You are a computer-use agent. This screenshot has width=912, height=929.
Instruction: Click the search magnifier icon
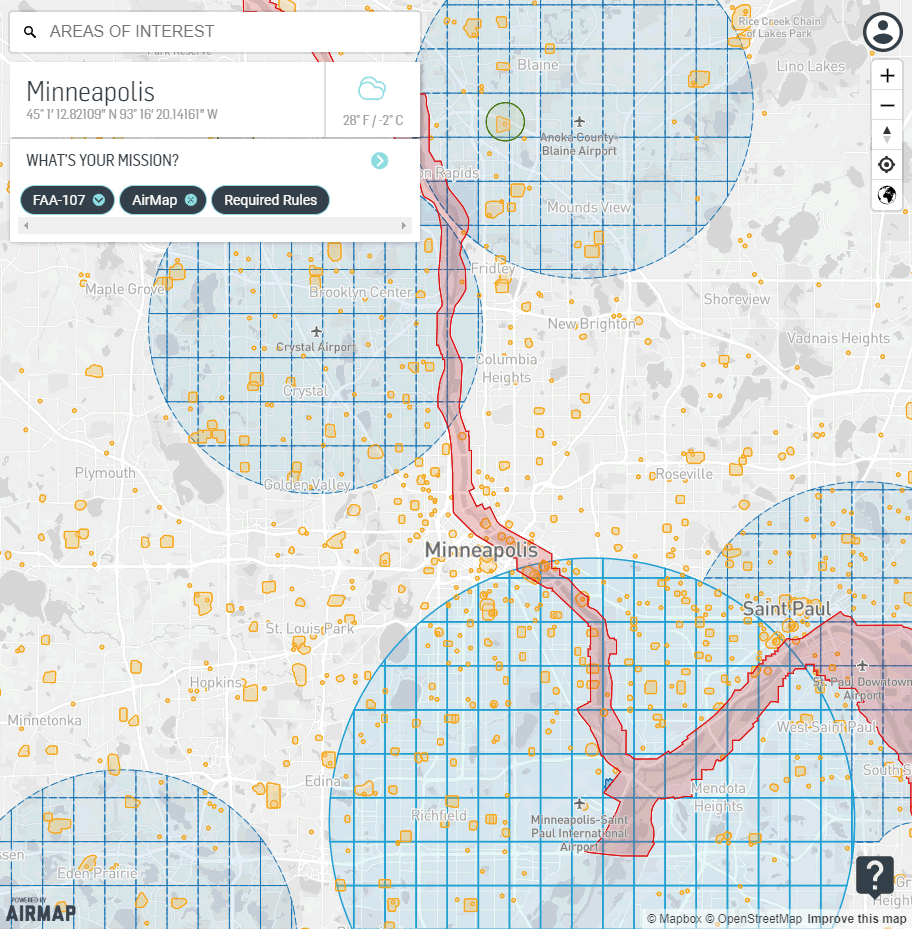[x=30, y=32]
